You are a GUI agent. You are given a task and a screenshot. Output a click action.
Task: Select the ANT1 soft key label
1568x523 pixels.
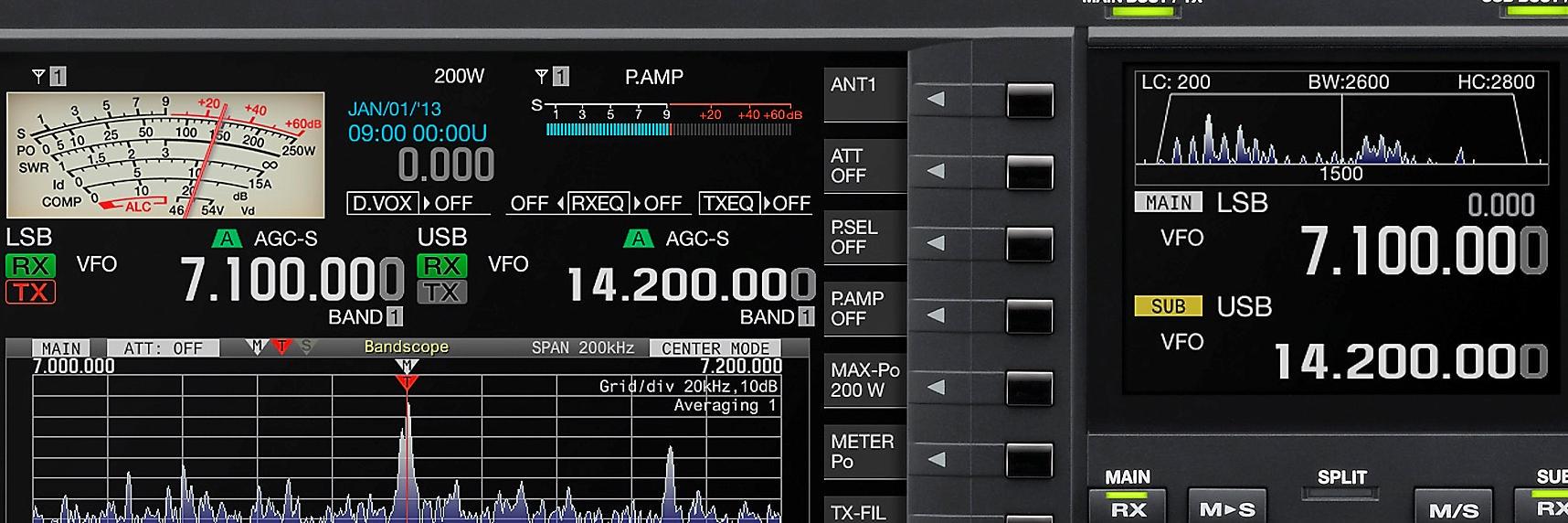pyautogui.click(x=864, y=94)
